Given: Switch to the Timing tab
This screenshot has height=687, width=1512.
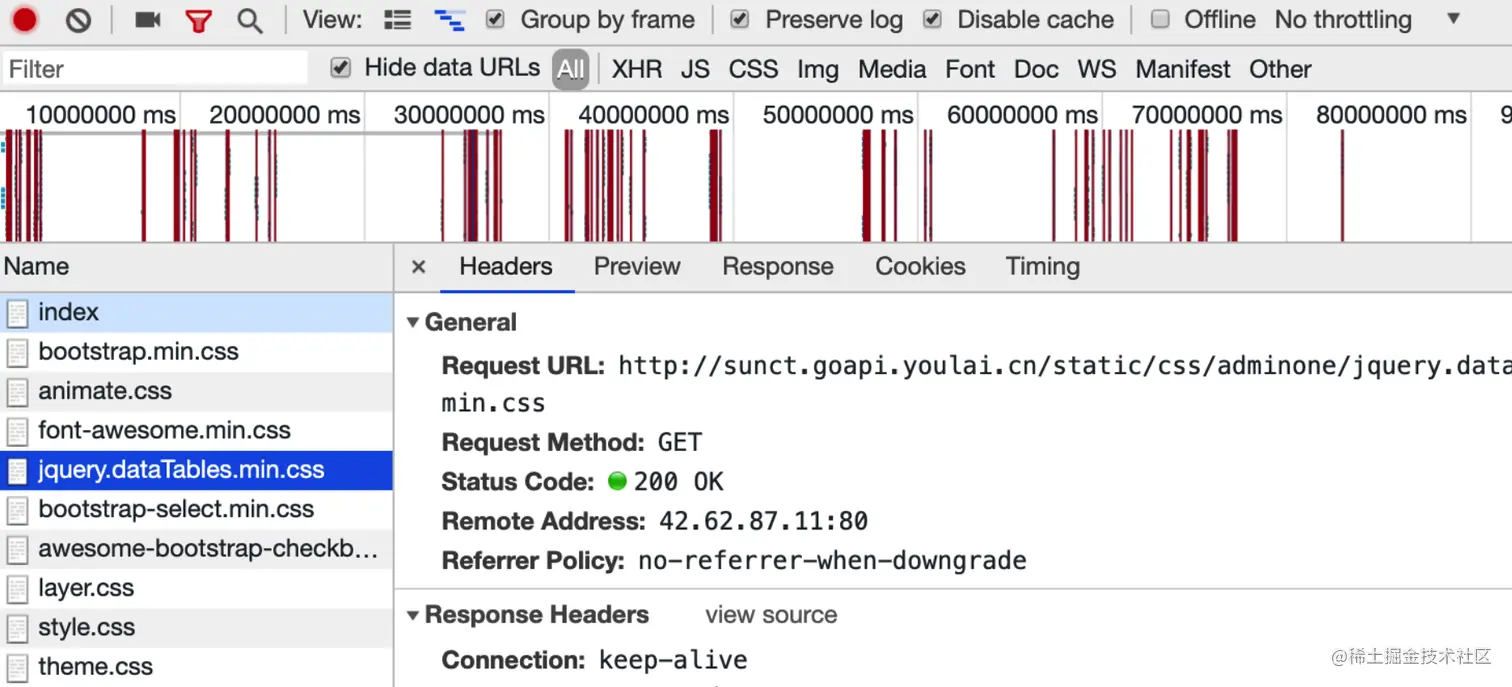Looking at the screenshot, I should coord(1043,267).
